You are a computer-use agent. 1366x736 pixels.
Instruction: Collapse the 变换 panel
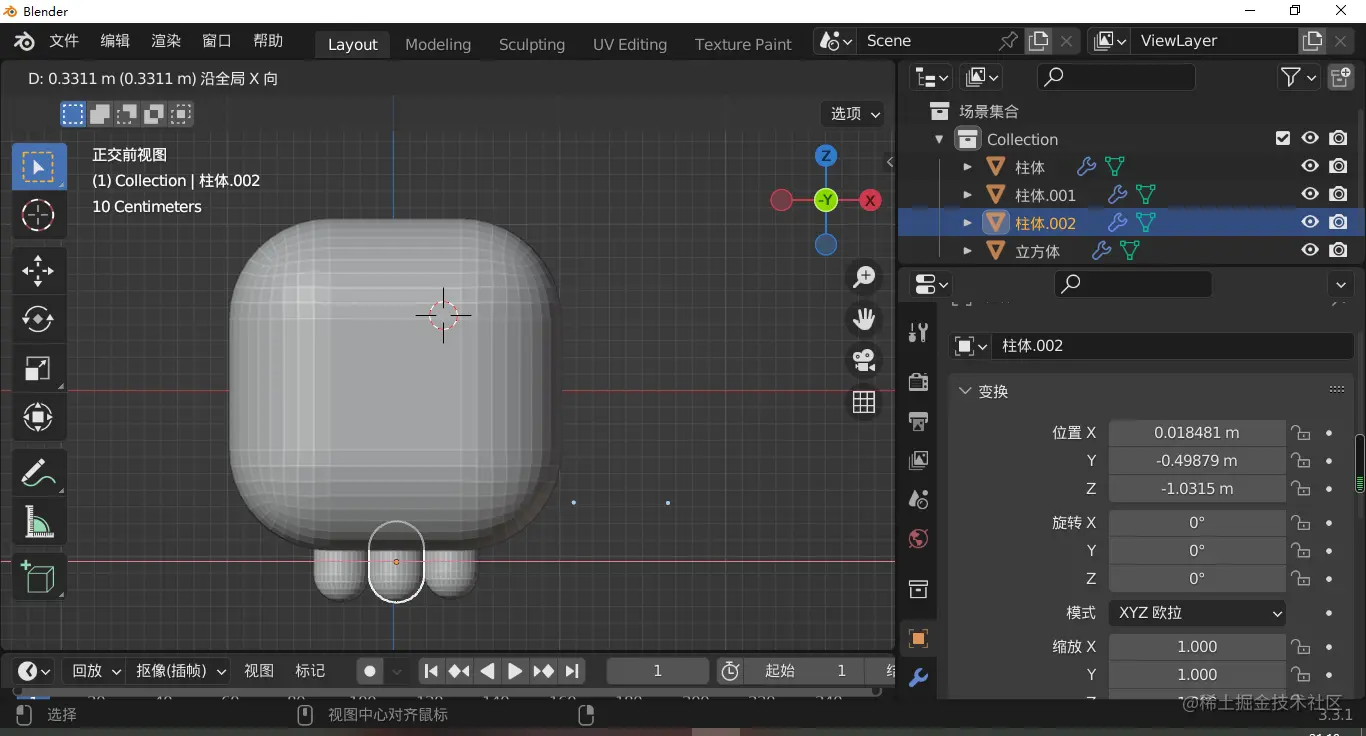(966, 391)
